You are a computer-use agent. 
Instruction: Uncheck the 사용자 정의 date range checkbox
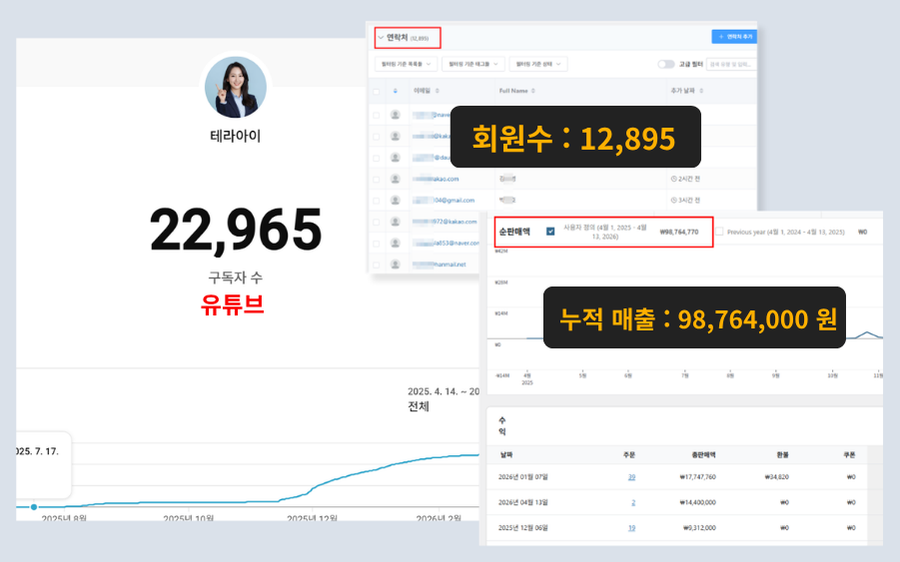pyautogui.click(x=550, y=231)
